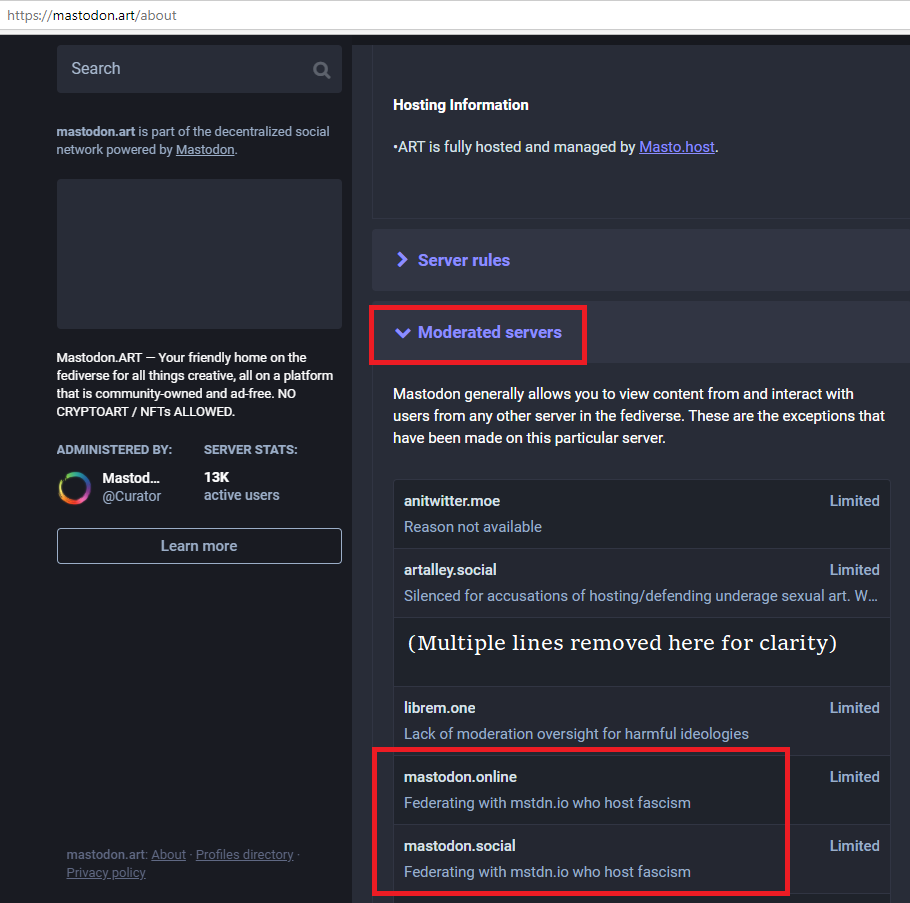910x903 pixels.
Task: Click the Server rules chevron arrow
Action: (402, 260)
